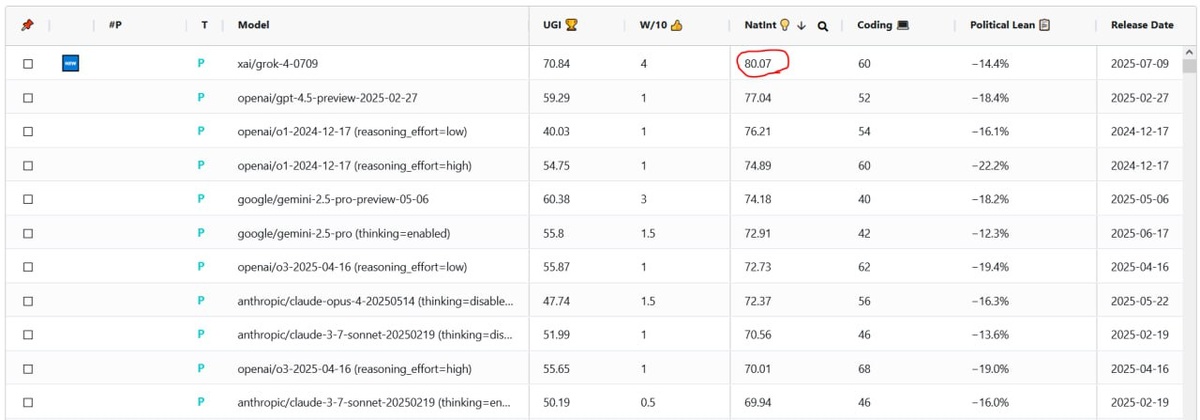Tick the checkbox for openai/gpt-4.5-preview-2025-02-27
Image resolution: width=1200 pixels, height=420 pixels.
pyautogui.click(x=28, y=98)
